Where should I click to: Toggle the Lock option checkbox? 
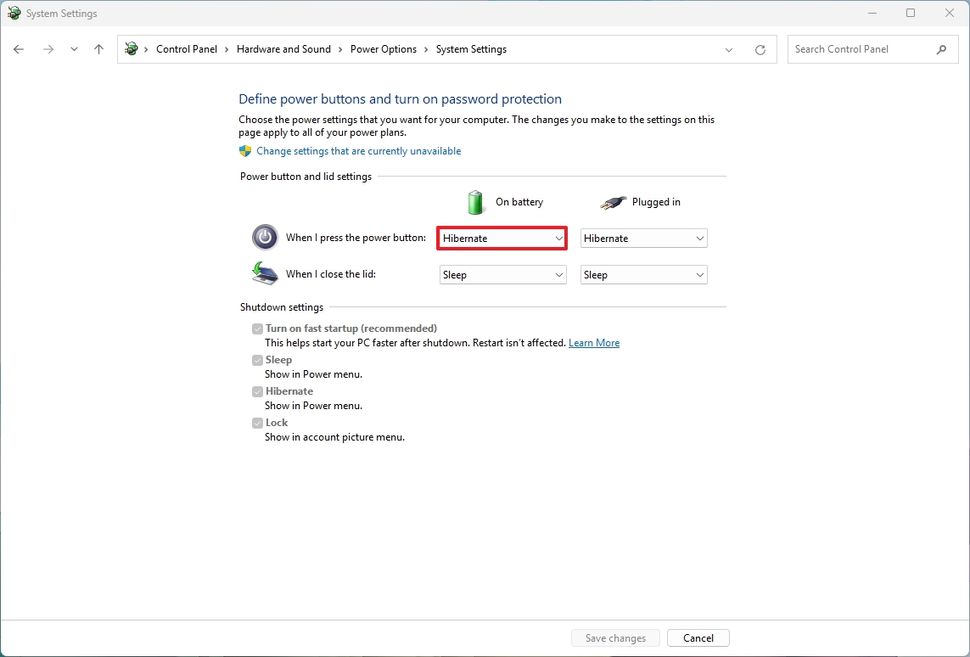click(x=257, y=422)
